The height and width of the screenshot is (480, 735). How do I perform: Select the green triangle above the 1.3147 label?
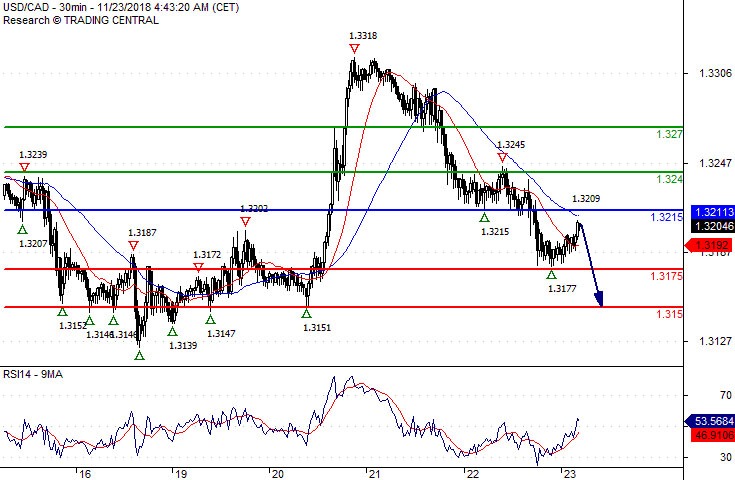point(210,320)
